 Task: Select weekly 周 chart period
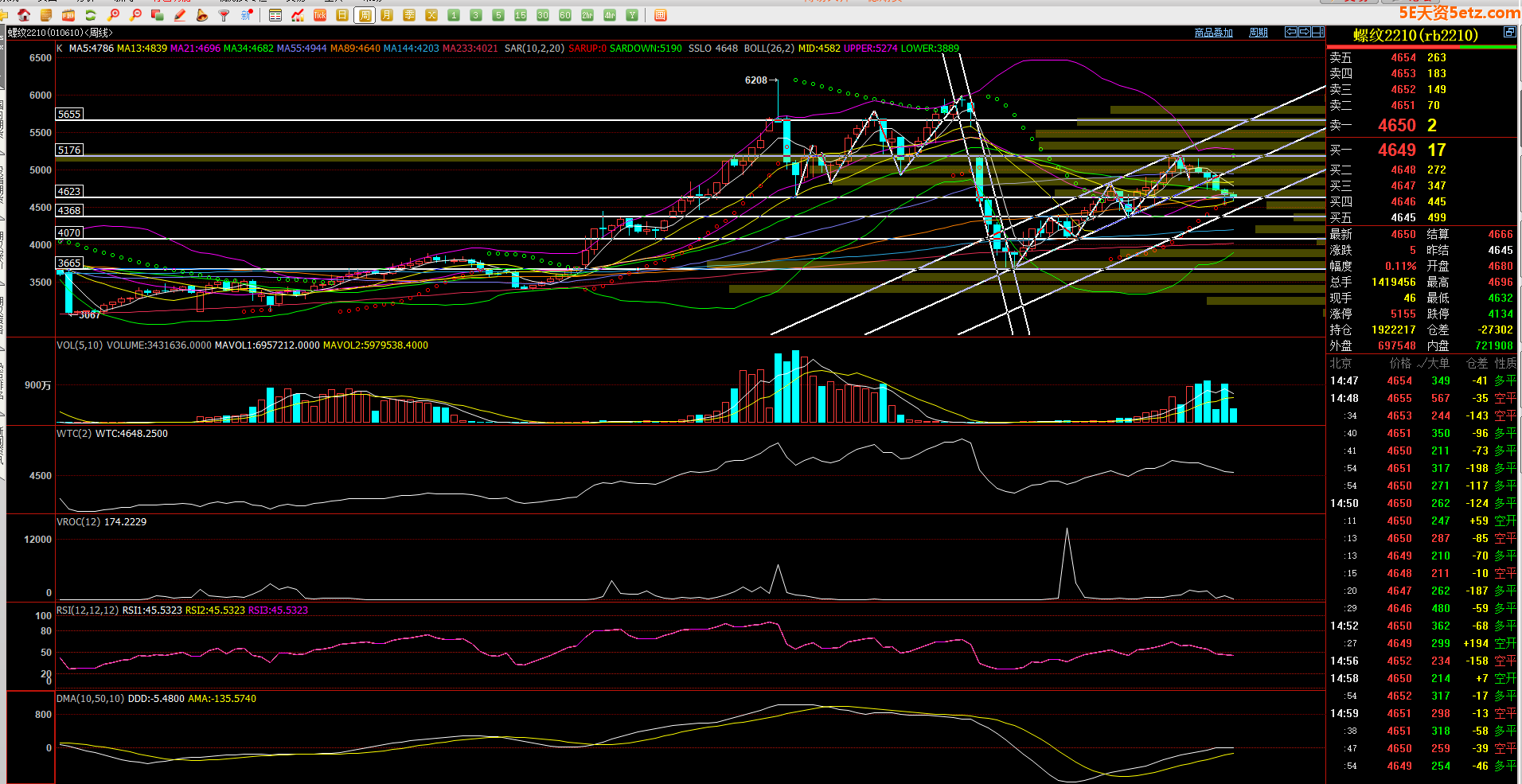point(365,15)
